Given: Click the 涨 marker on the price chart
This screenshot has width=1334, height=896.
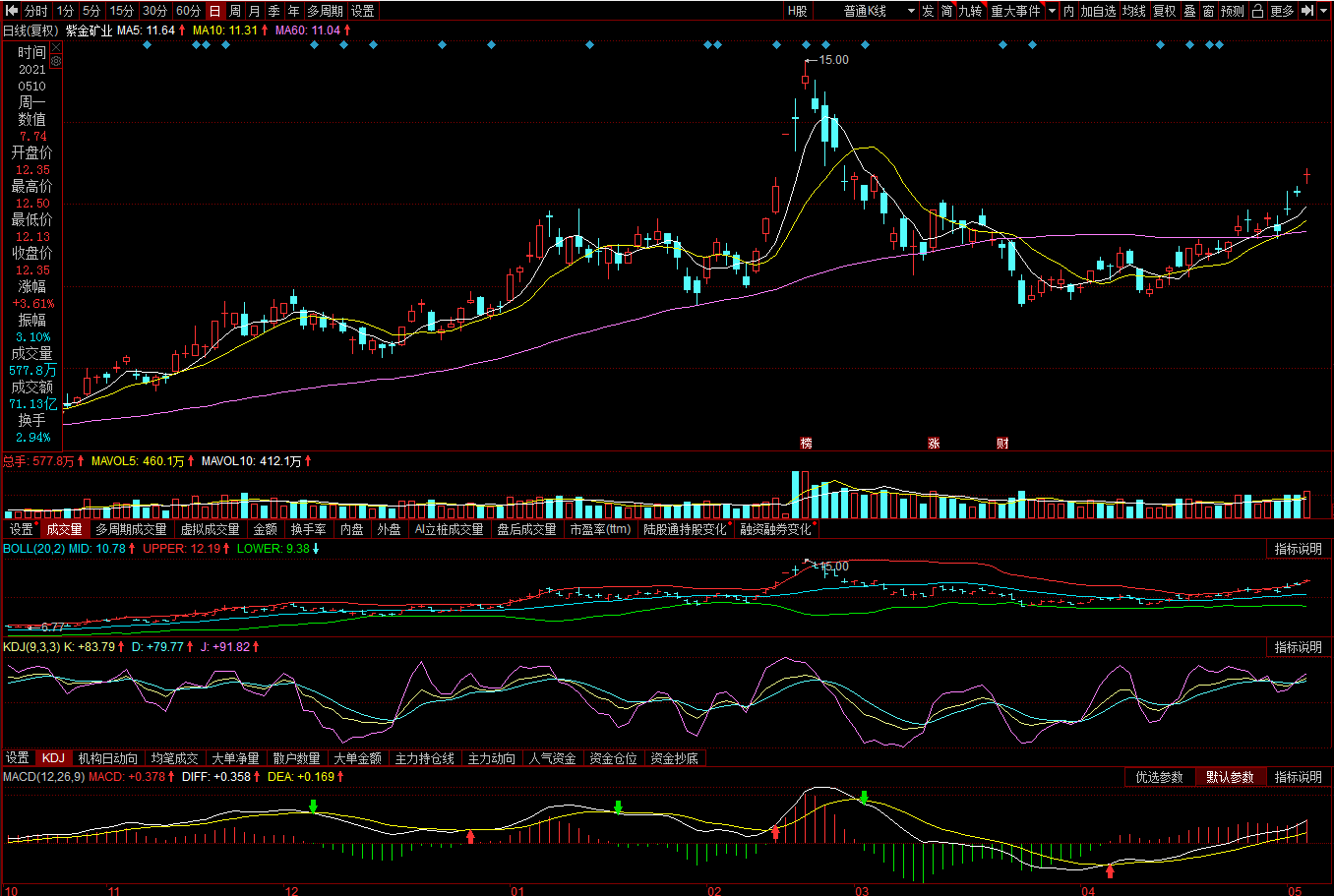Looking at the screenshot, I should point(934,444).
